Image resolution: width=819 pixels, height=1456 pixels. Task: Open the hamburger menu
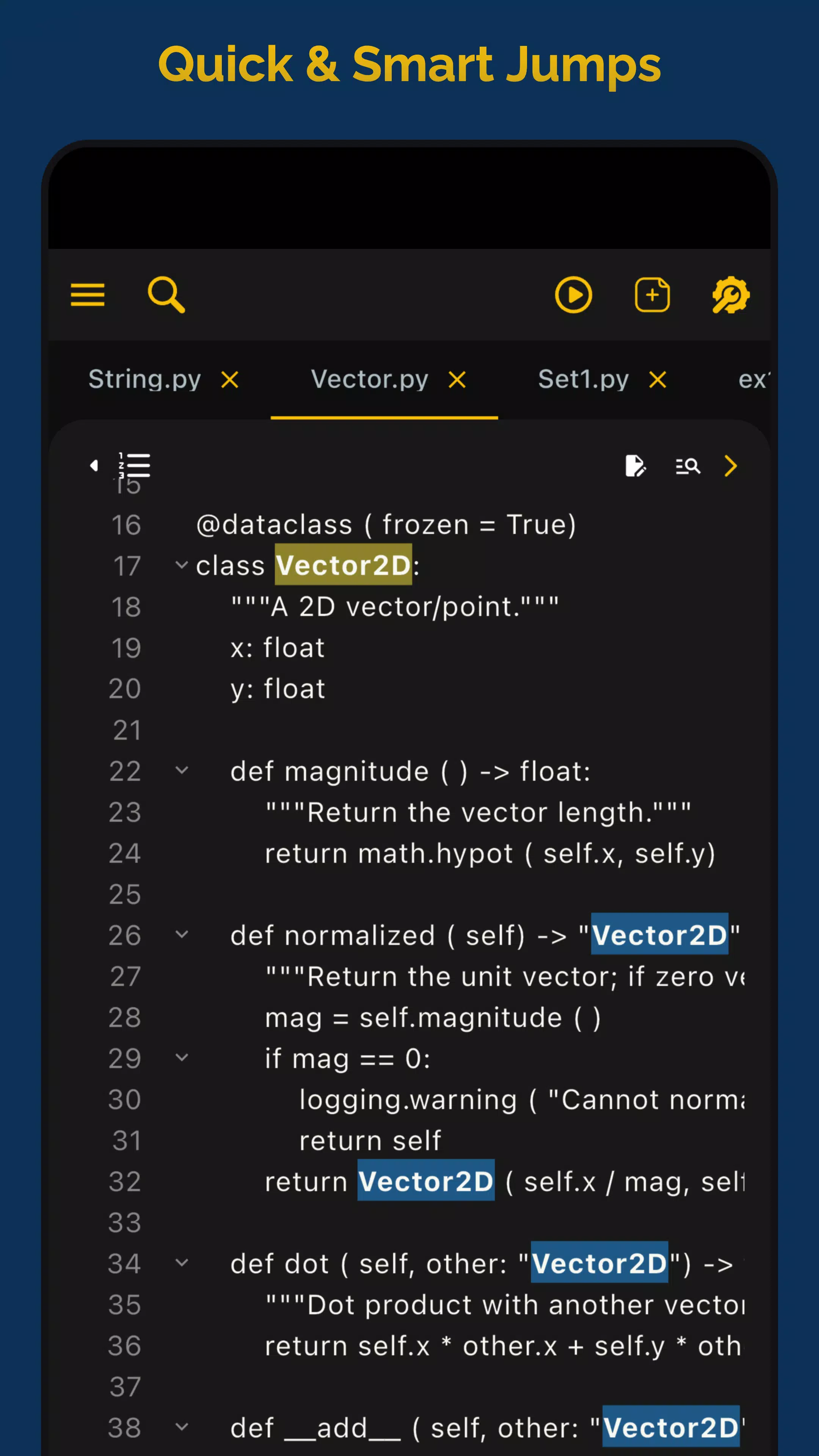point(88,295)
